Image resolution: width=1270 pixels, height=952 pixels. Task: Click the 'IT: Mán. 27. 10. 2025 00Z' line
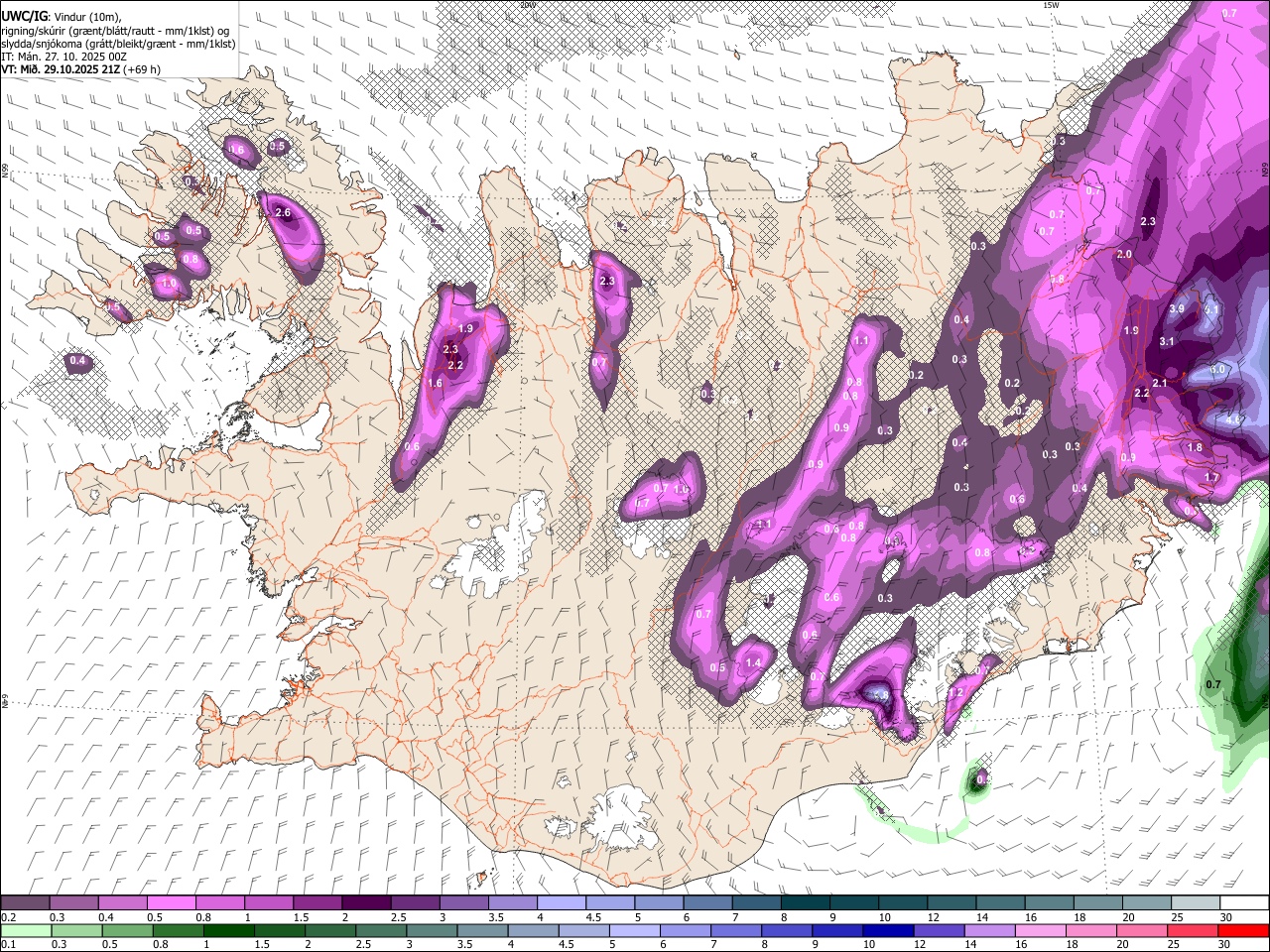pos(64,57)
